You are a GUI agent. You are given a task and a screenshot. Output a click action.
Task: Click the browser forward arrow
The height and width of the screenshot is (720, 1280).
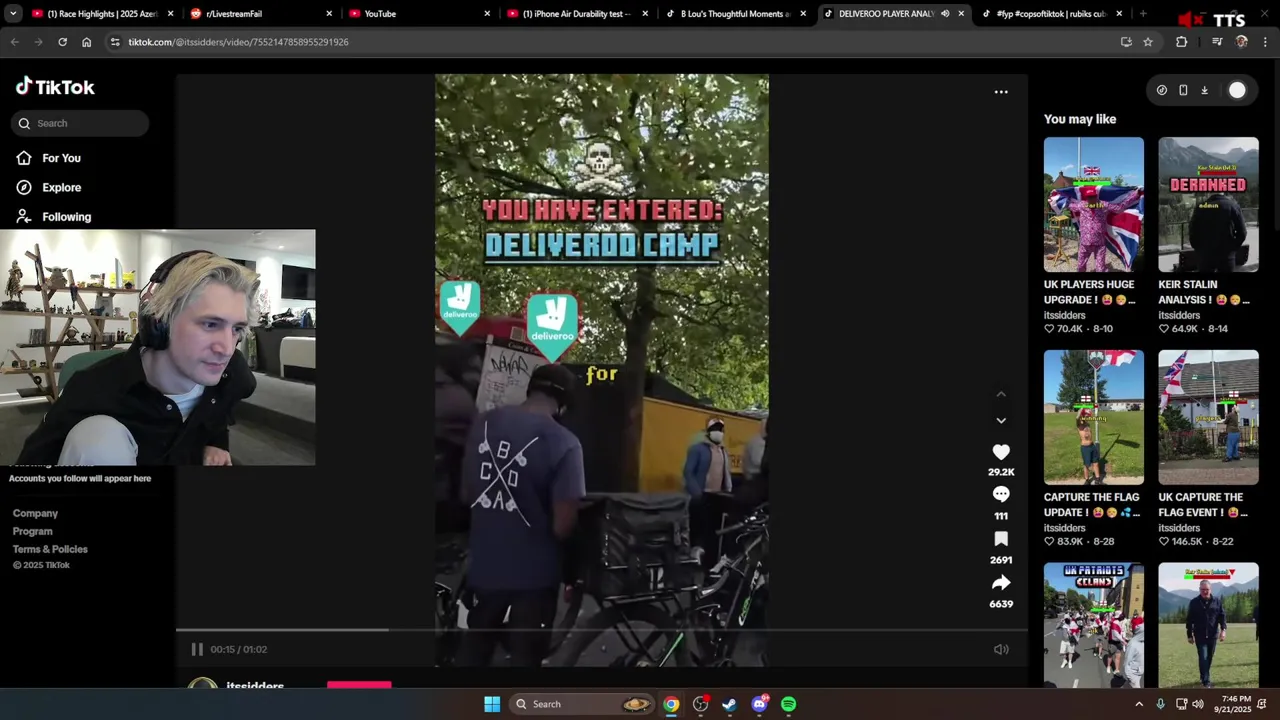(x=38, y=42)
